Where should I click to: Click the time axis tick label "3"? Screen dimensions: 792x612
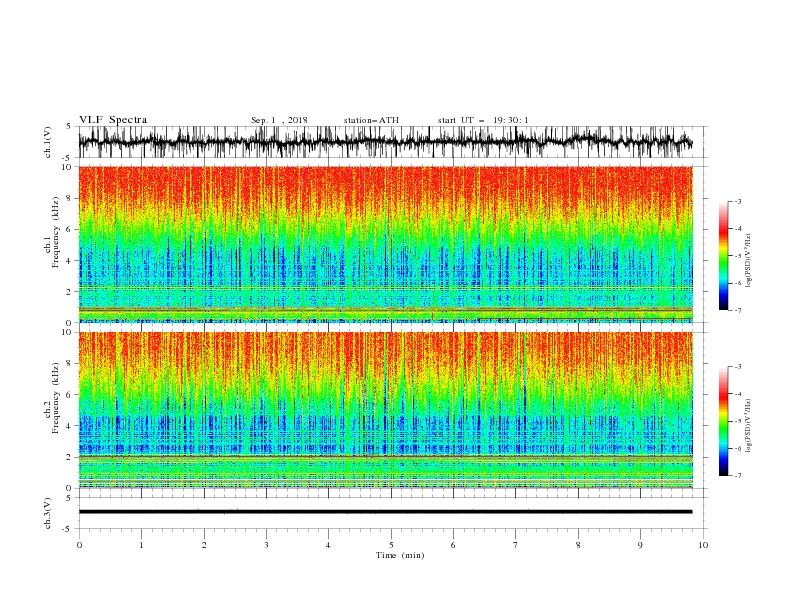267,545
